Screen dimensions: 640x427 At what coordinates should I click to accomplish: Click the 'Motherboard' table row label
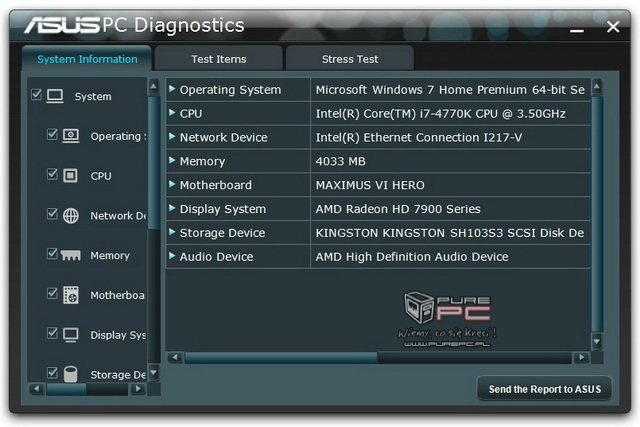(216, 185)
